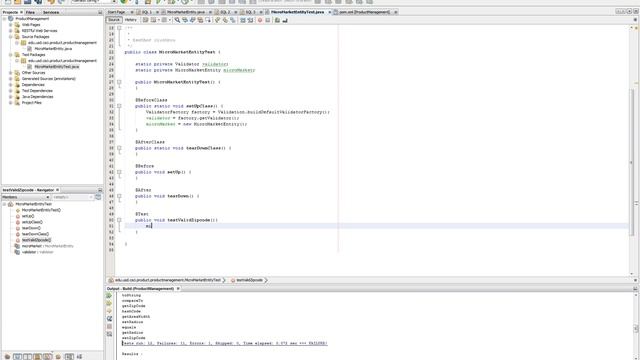
Task: Switch to the SQL 2 tab
Action: tap(225, 12)
